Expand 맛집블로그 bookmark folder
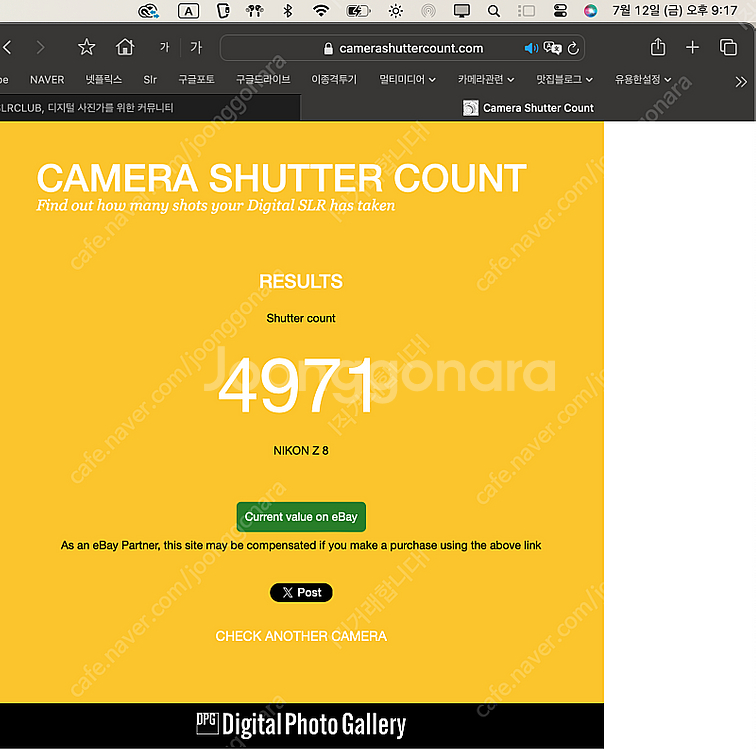756x750 pixels. pos(564,80)
